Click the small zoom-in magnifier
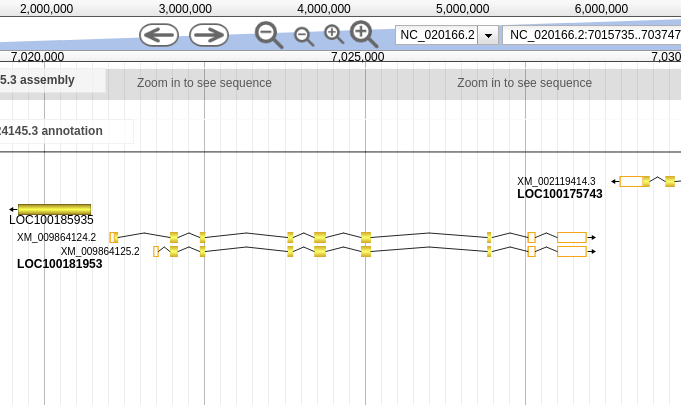 [x=334, y=35]
